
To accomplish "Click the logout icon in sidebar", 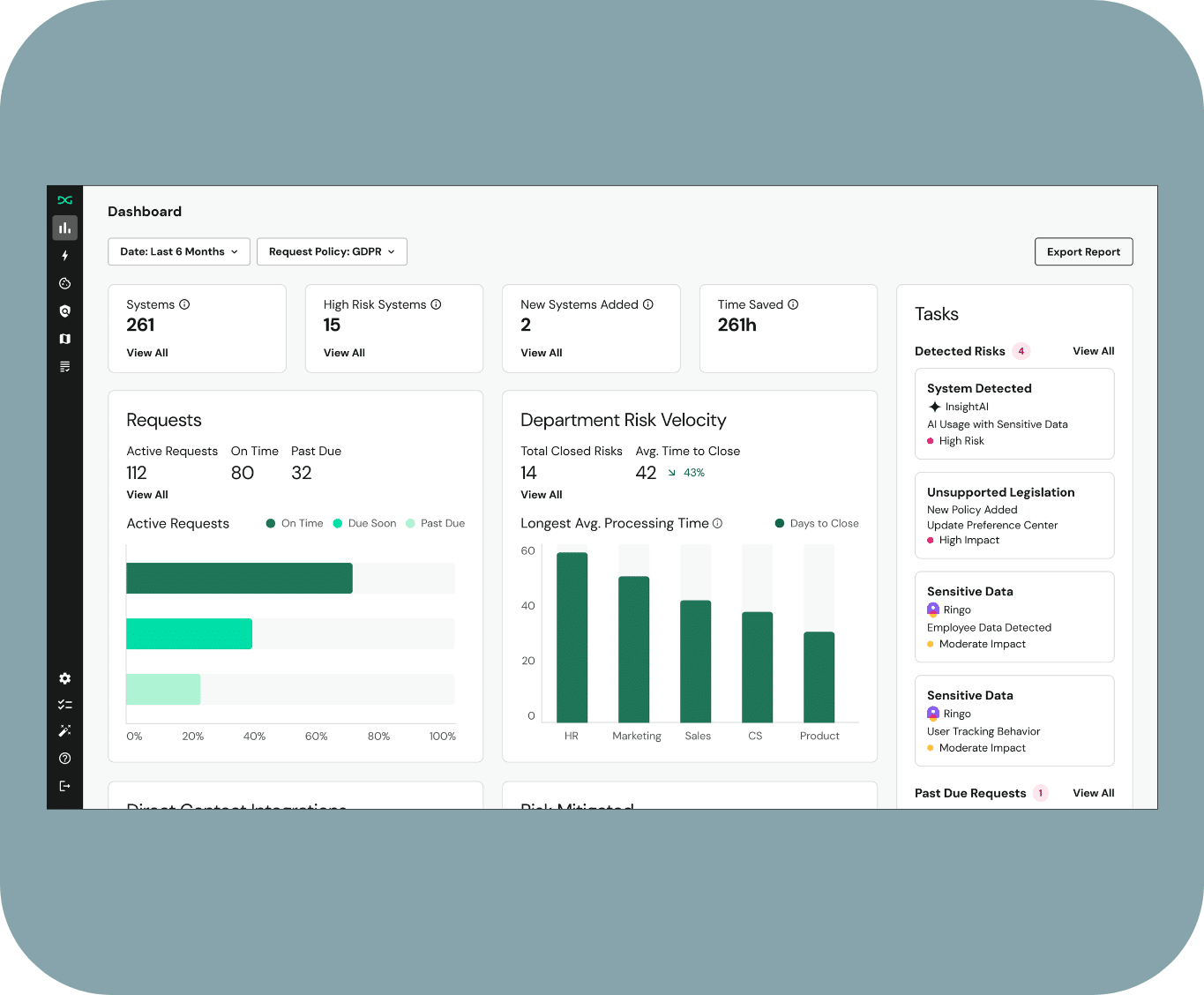I will [x=64, y=786].
